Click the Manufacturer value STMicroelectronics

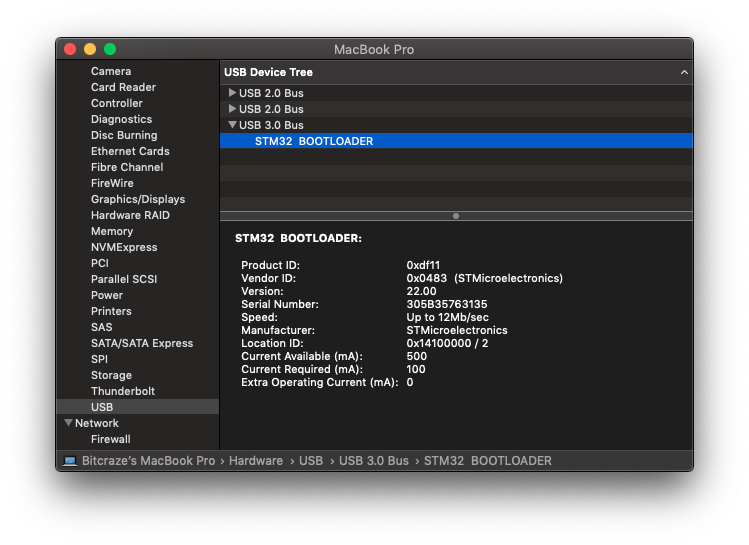tap(457, 330)
